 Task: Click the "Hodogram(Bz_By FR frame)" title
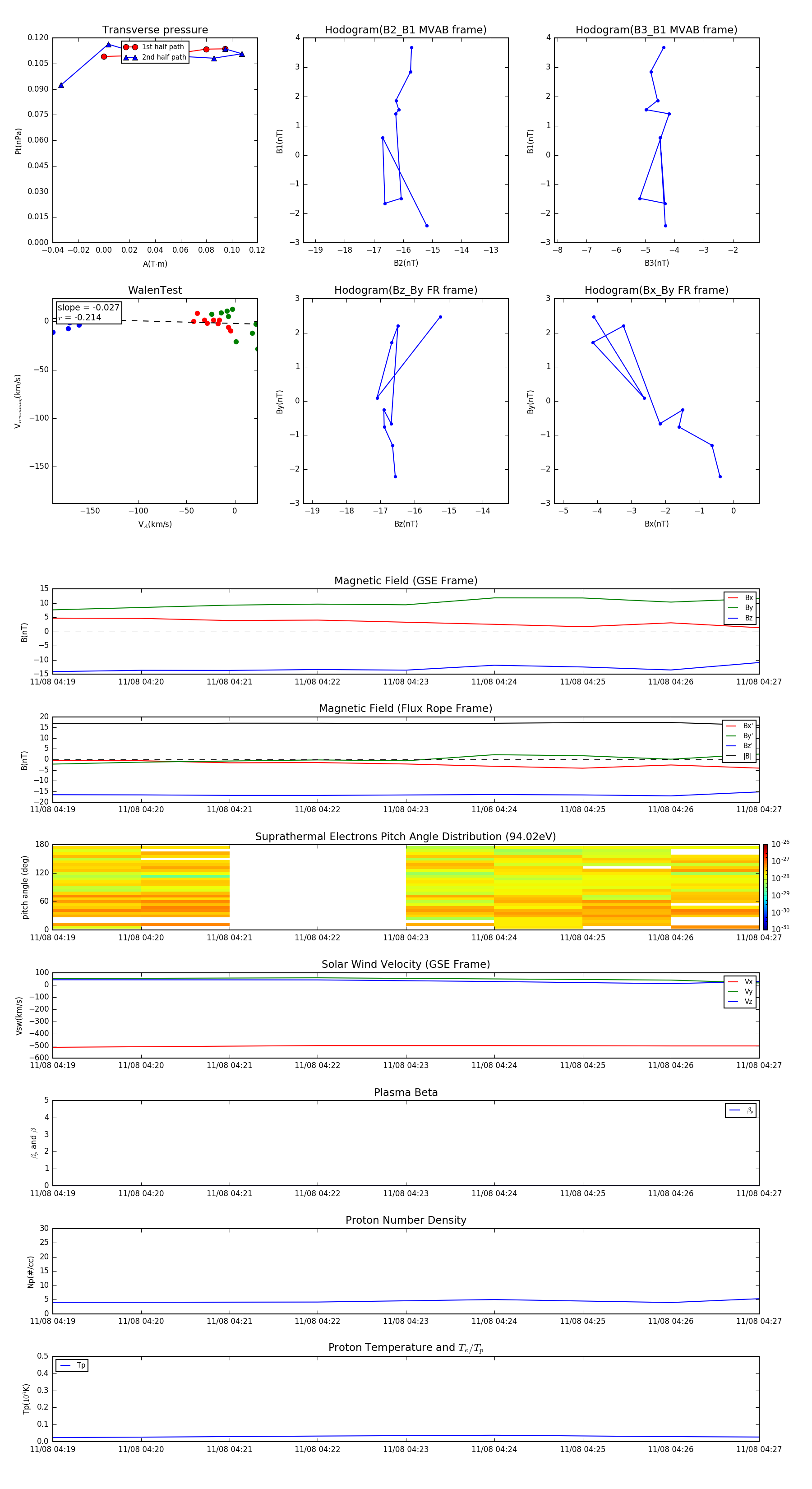coord(406,290)
